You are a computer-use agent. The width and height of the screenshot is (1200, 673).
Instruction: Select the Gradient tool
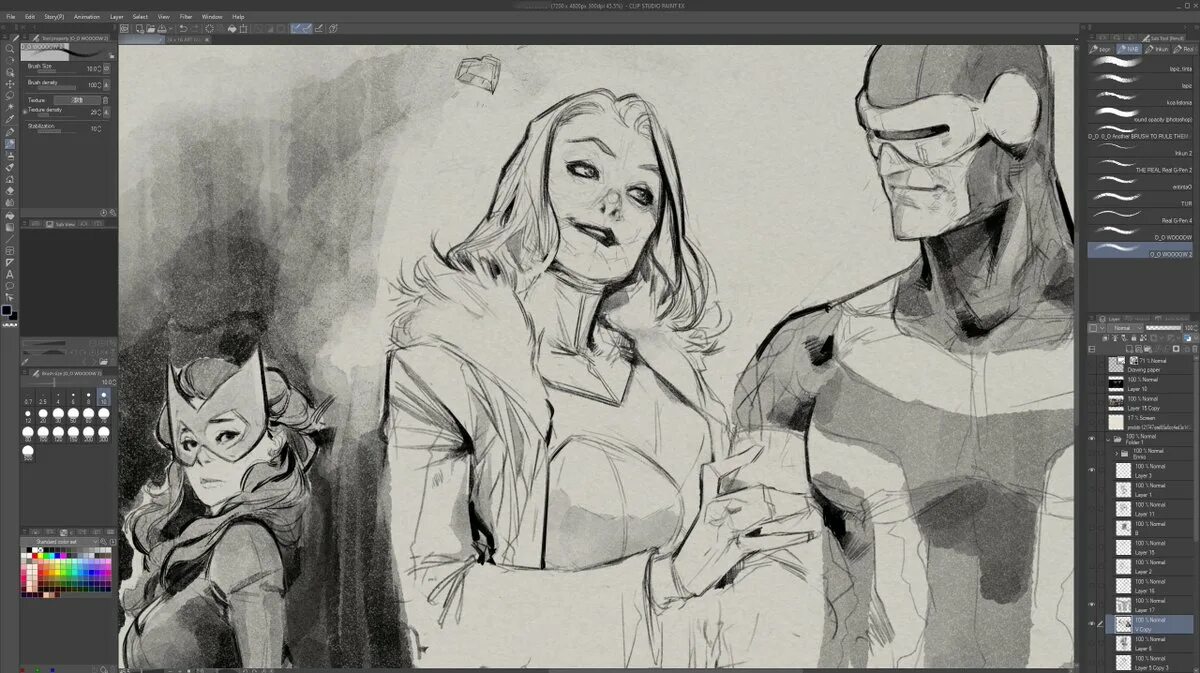click(10, 227)
